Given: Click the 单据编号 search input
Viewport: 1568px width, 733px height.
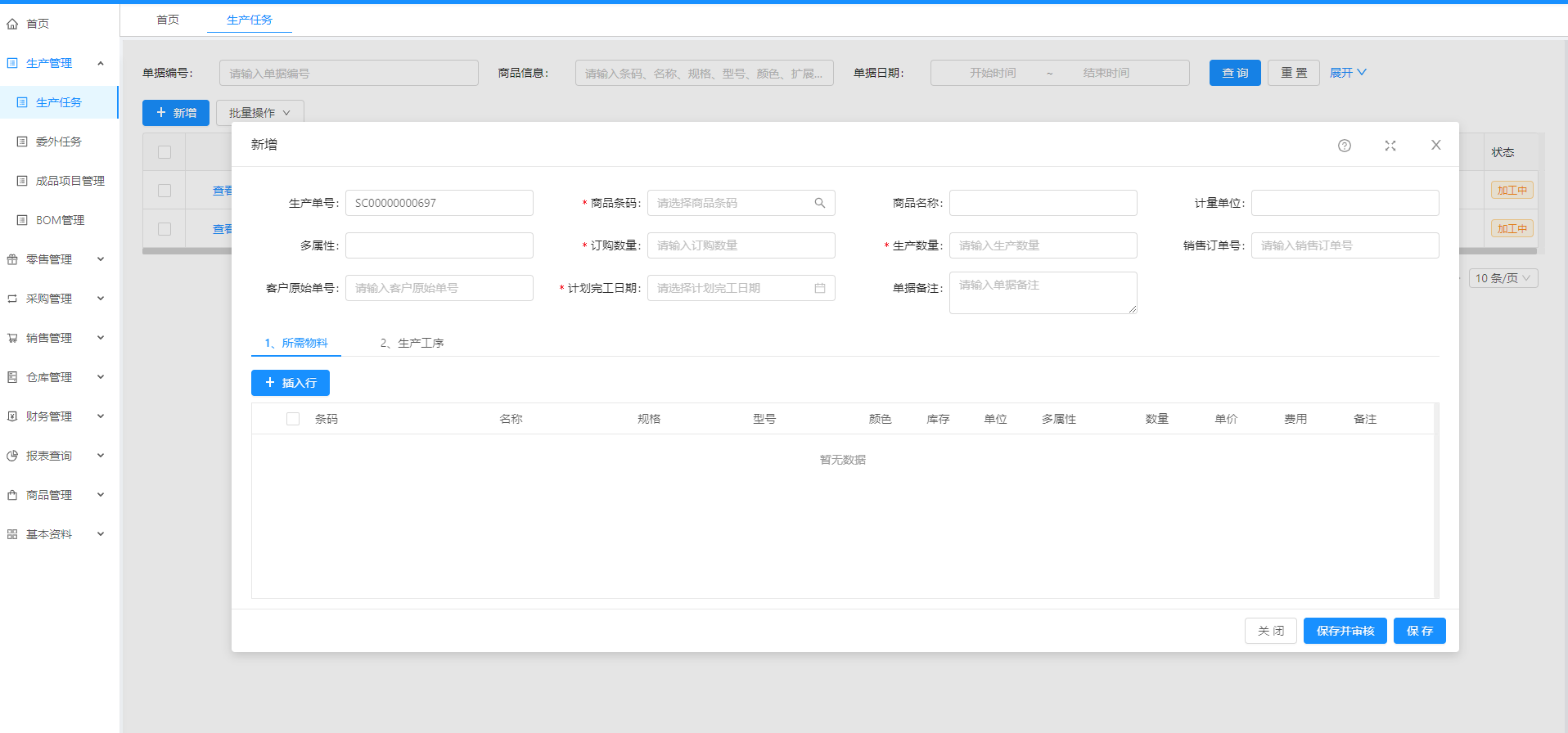Looking at the screenshot, I should [x=349, y=73].
